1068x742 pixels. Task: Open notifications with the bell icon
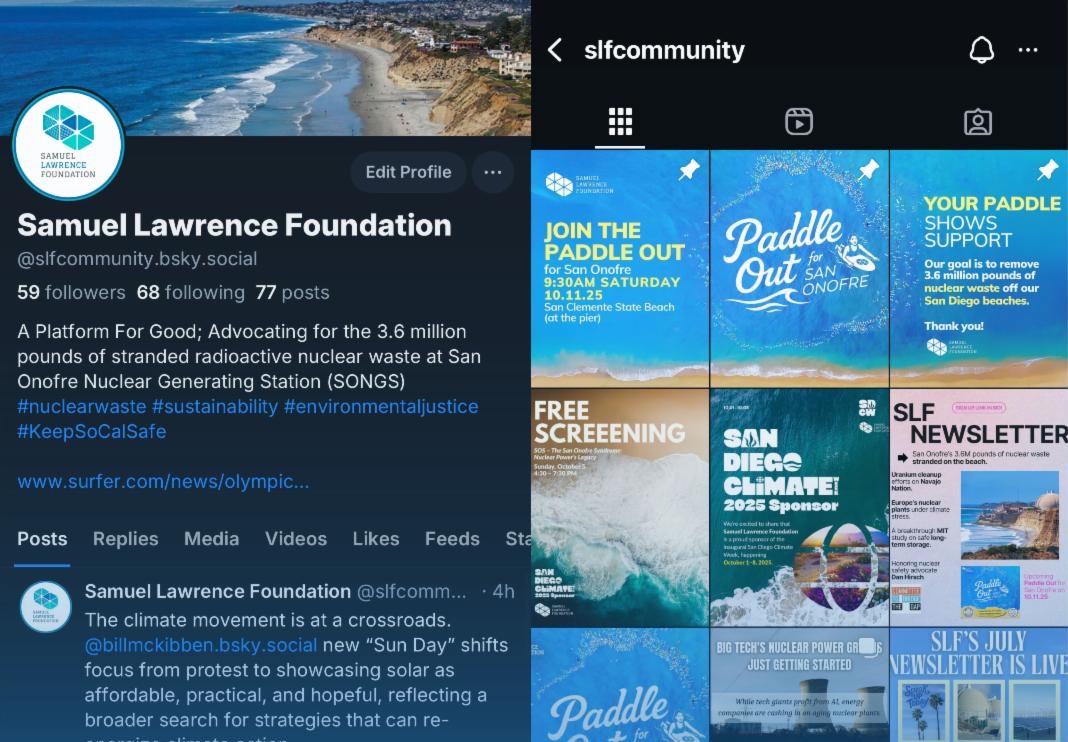[x=981, y=50]
